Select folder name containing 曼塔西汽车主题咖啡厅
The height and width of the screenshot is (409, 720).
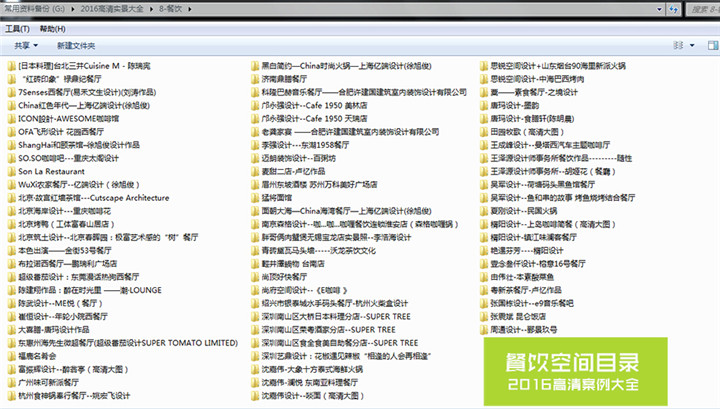click(x=550, y=145)
